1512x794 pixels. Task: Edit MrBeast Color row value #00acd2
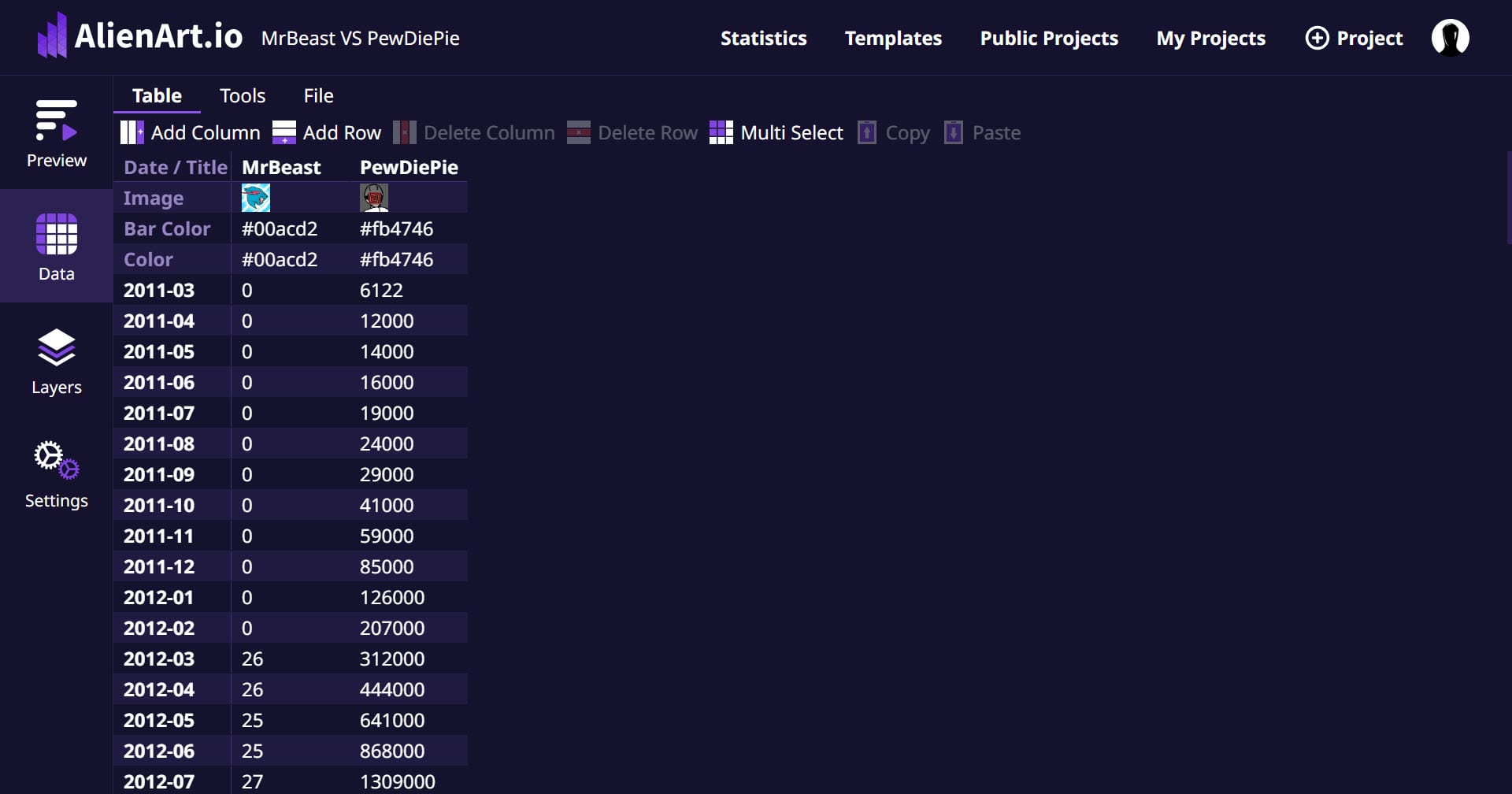(x=290, y=259)
